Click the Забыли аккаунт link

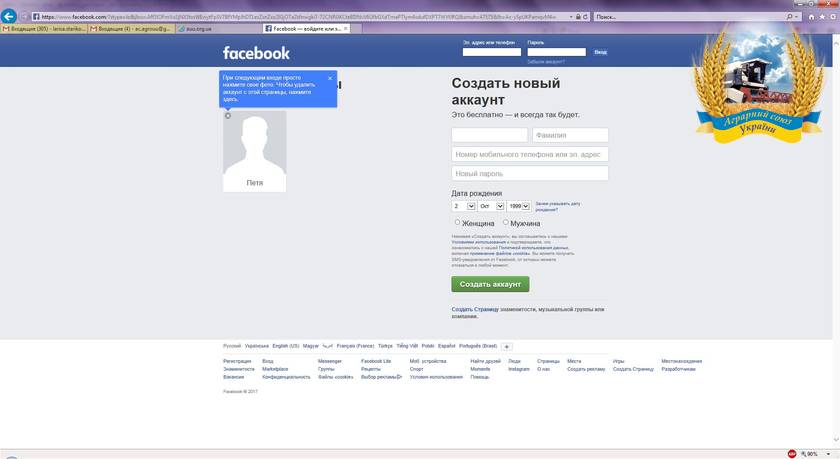(x=546, y=62)
